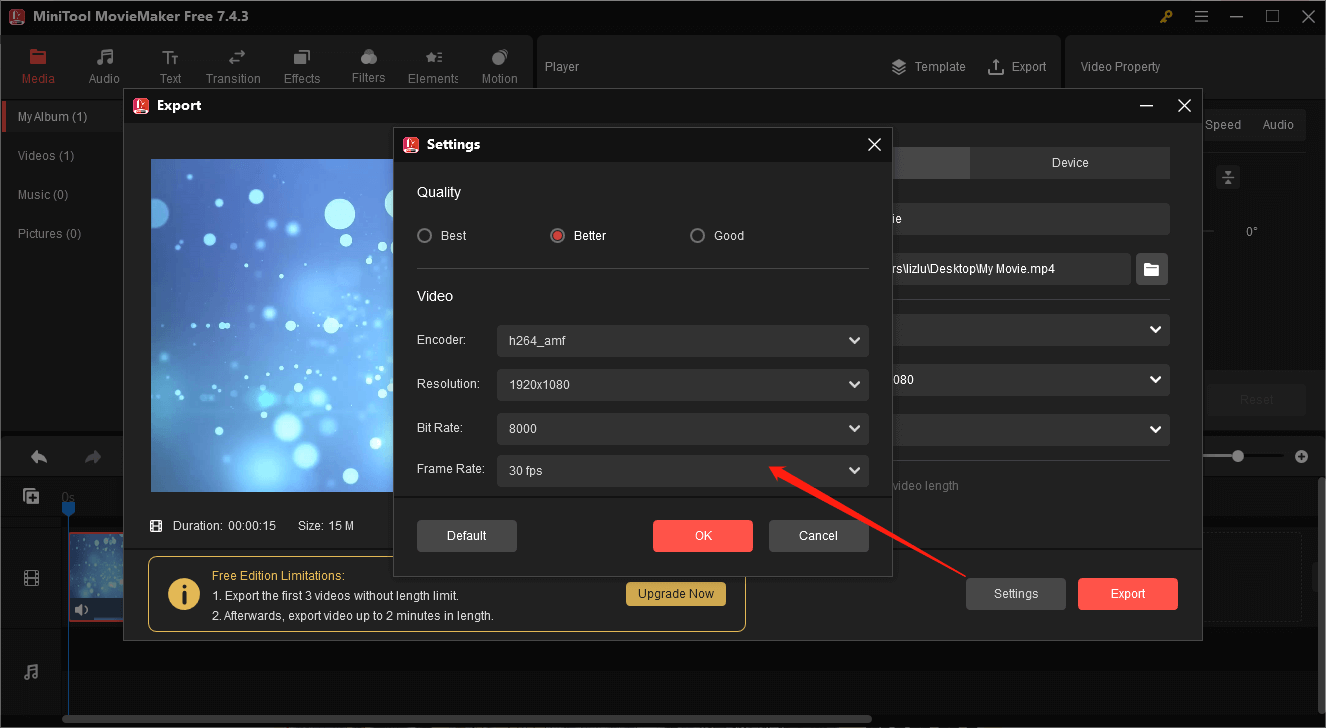Click the Export toolbar button in Player
The image size is (1326, 728).
[x=1017, y=67]
